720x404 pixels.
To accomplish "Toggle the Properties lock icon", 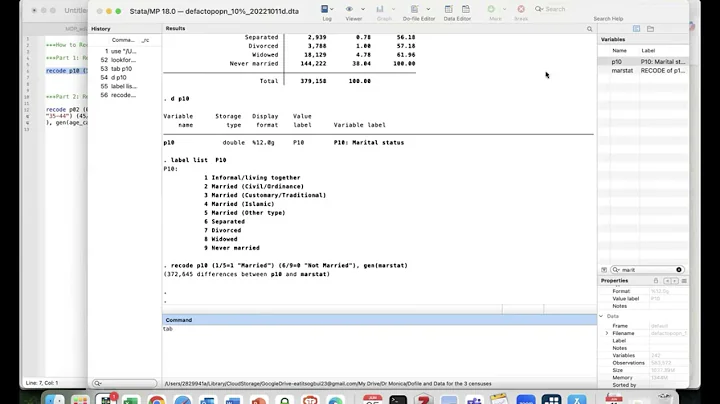I will (x=656, y=281).
